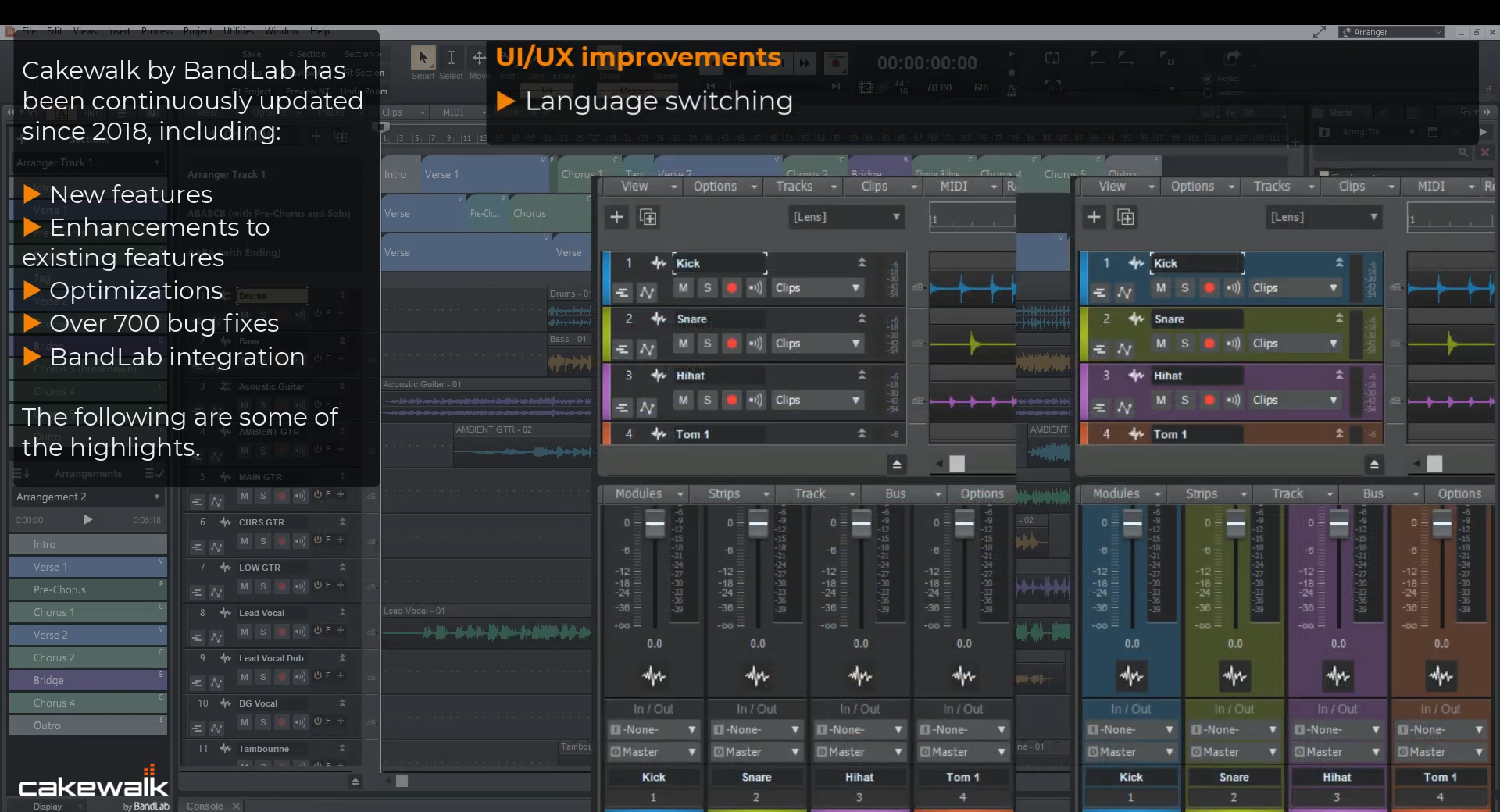Click Tom 1 strip waveform icon in left console
The height and width of the screenshot is (812, 1500).
pyautogui.click(x=963, y=675)
